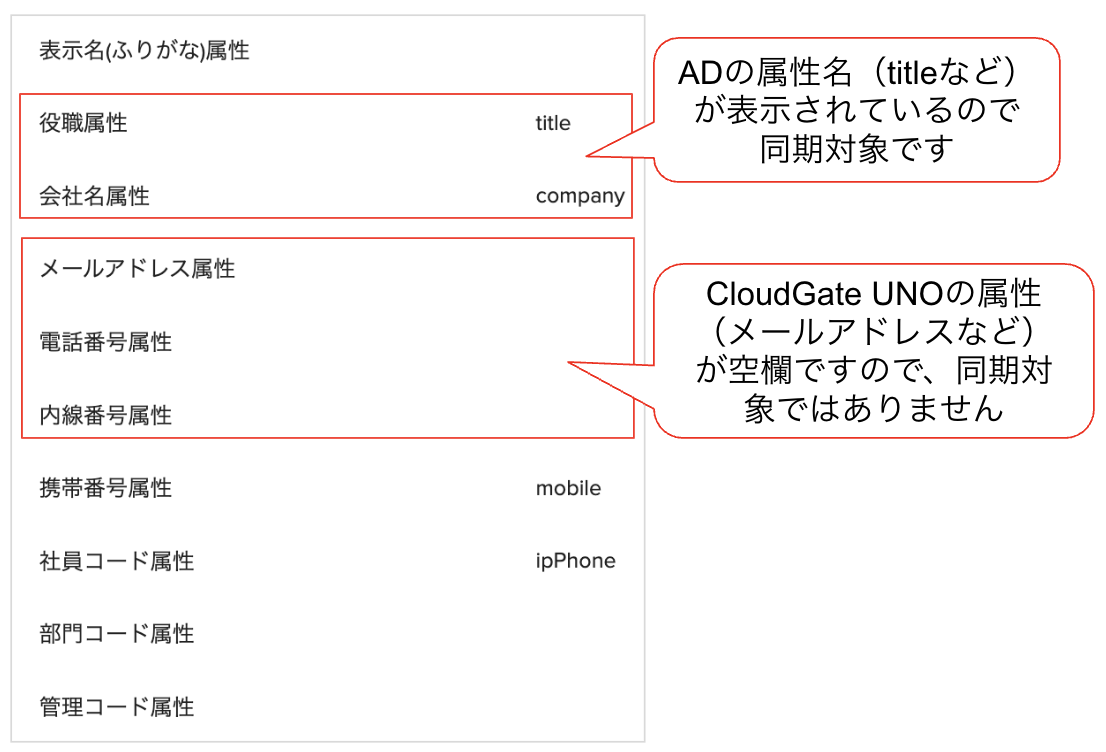The image size is (1106, 752).
Task: Select the メールアドレス属性 label
Action: (137, 269)
